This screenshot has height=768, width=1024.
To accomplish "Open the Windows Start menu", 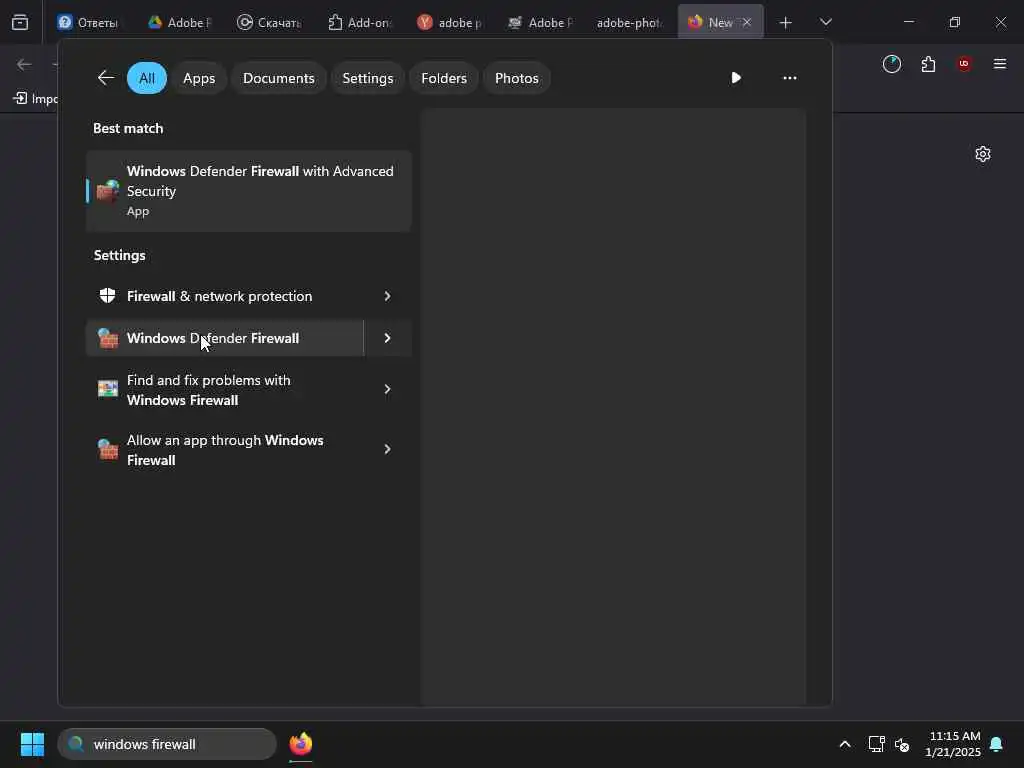I will tap(33, 744).
